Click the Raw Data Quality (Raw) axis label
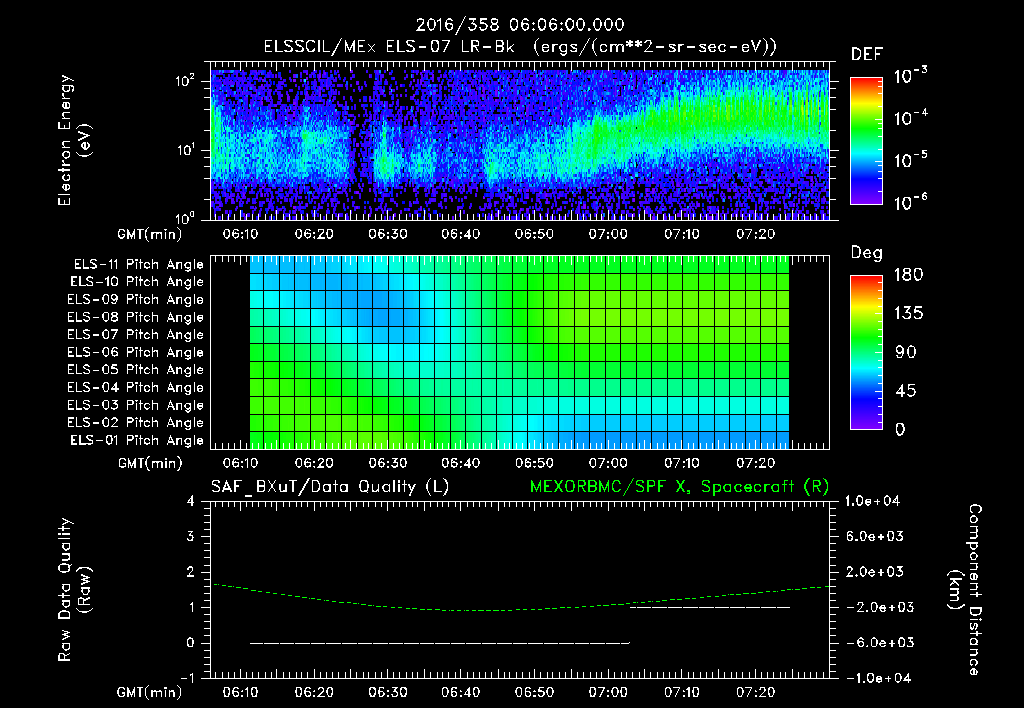This screenshot has width=1024, height=708. click(x=74, y=590)
